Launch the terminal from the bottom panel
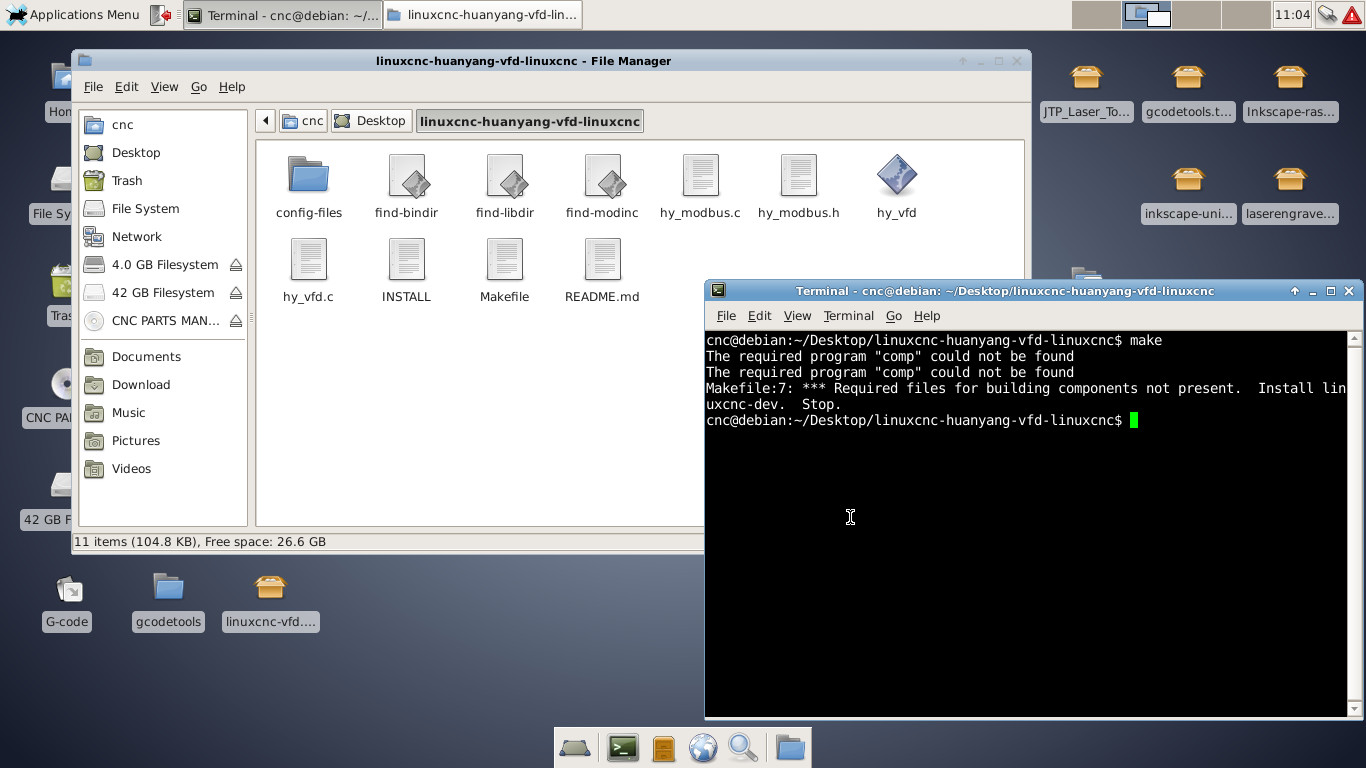The image size is (1366, 768). click(x=623, y=748)
